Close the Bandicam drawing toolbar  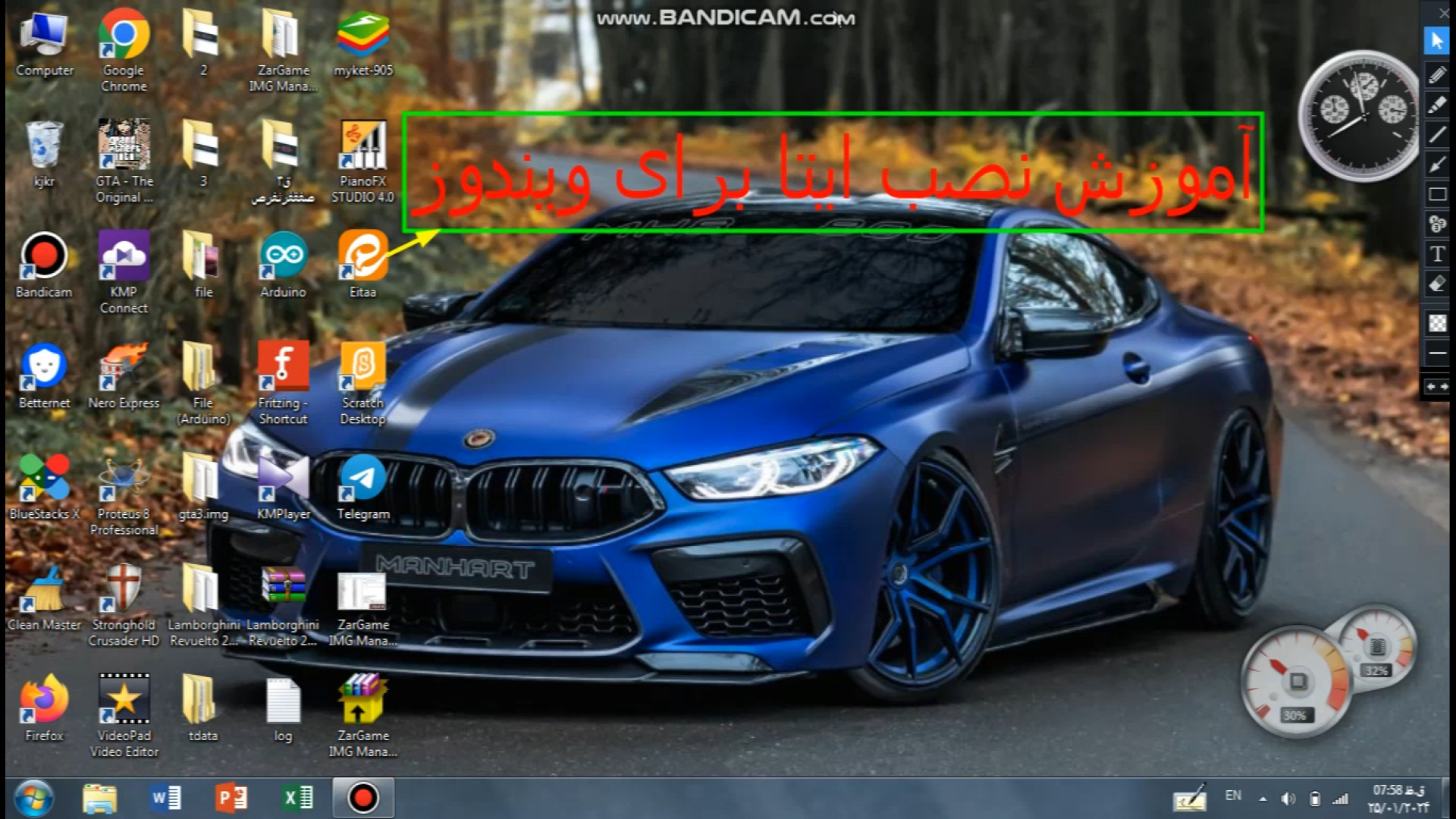click(x=1443, y=13)
